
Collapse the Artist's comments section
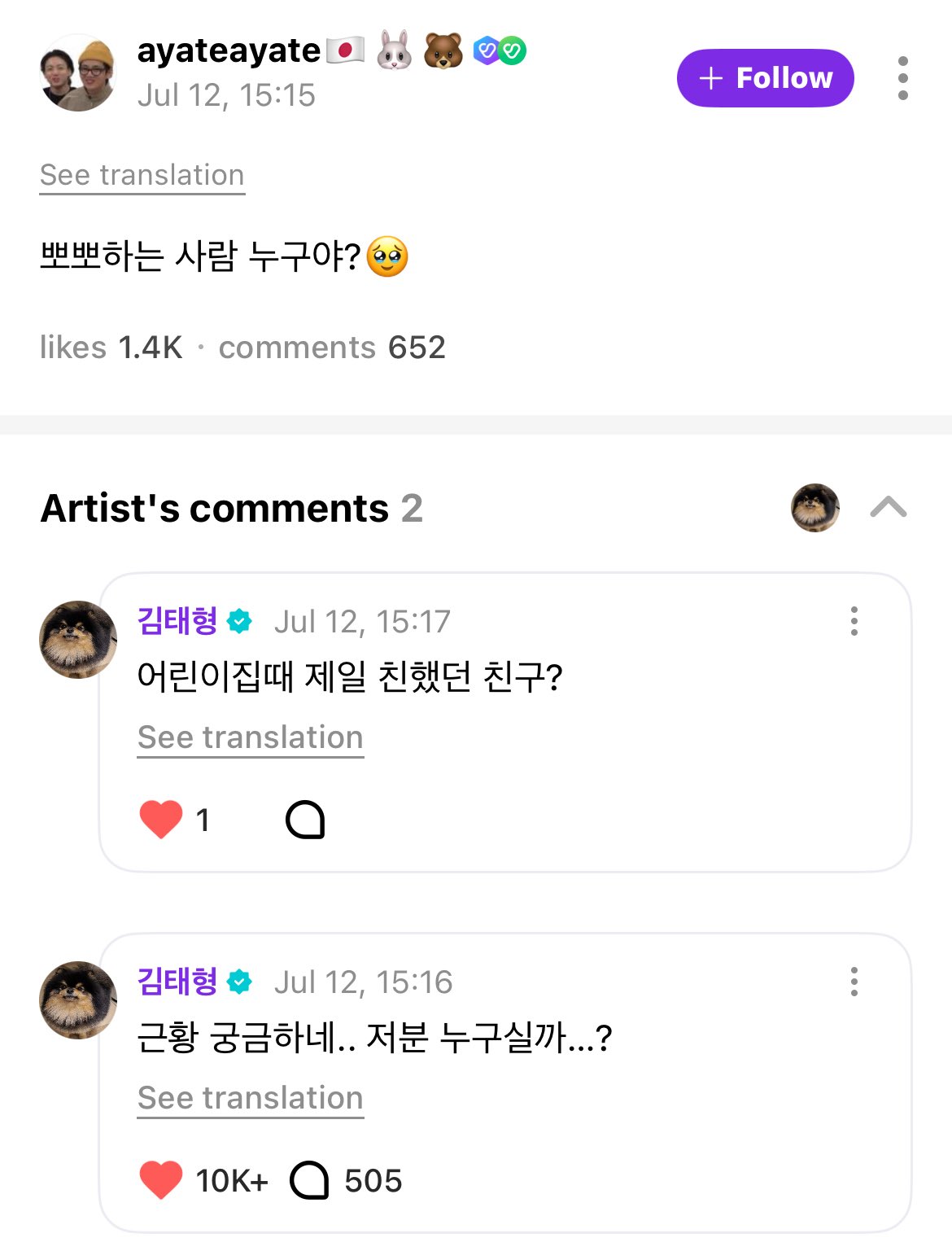coord(888,507)
